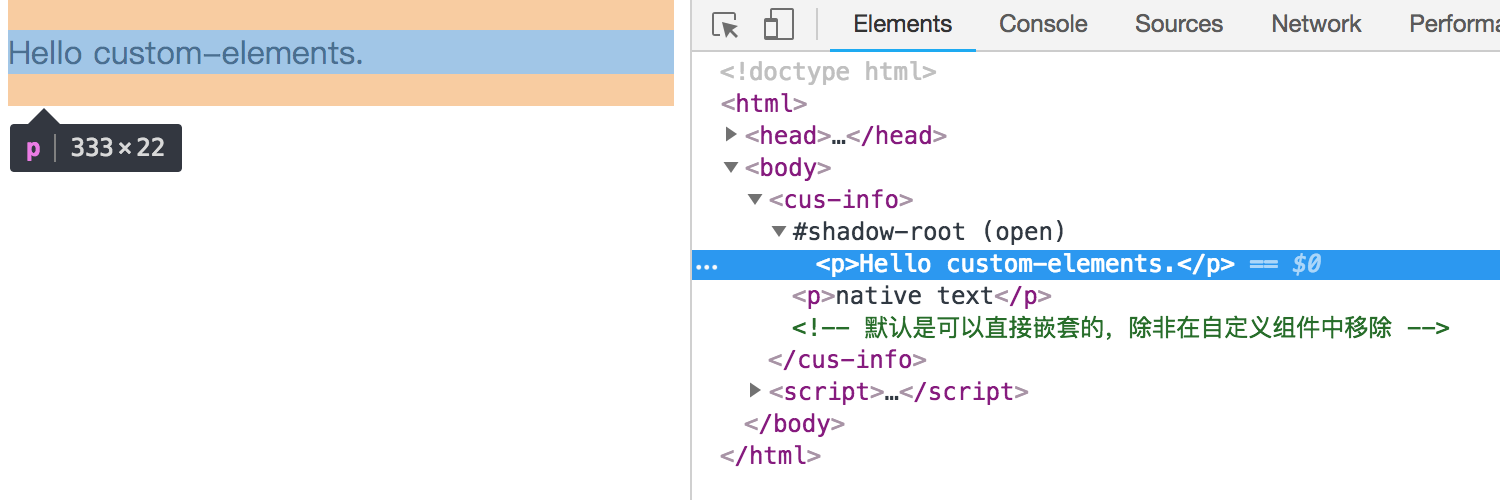Click the doctype html line
The height and width of the screenshot is (500, 1500).
tap(828, 72)
